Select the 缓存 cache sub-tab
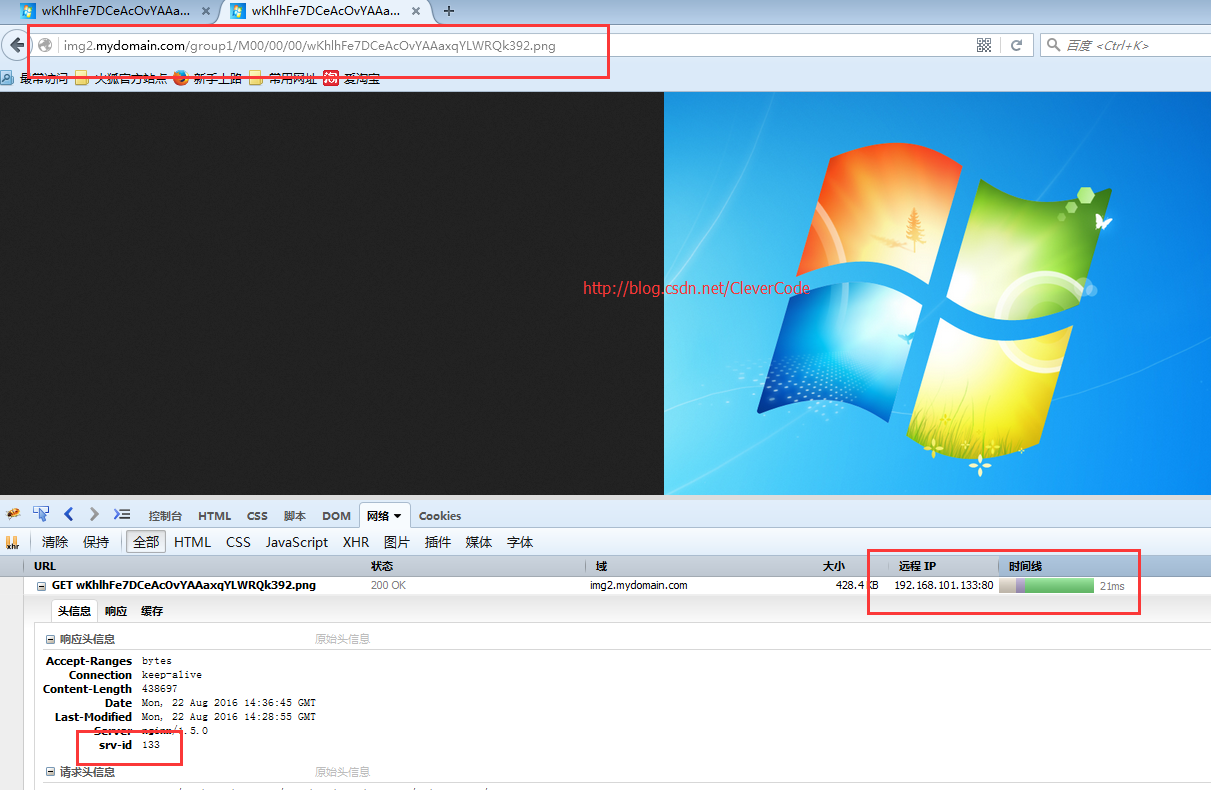The height and width of the screenshot is (790, 1211). (152, 611)
